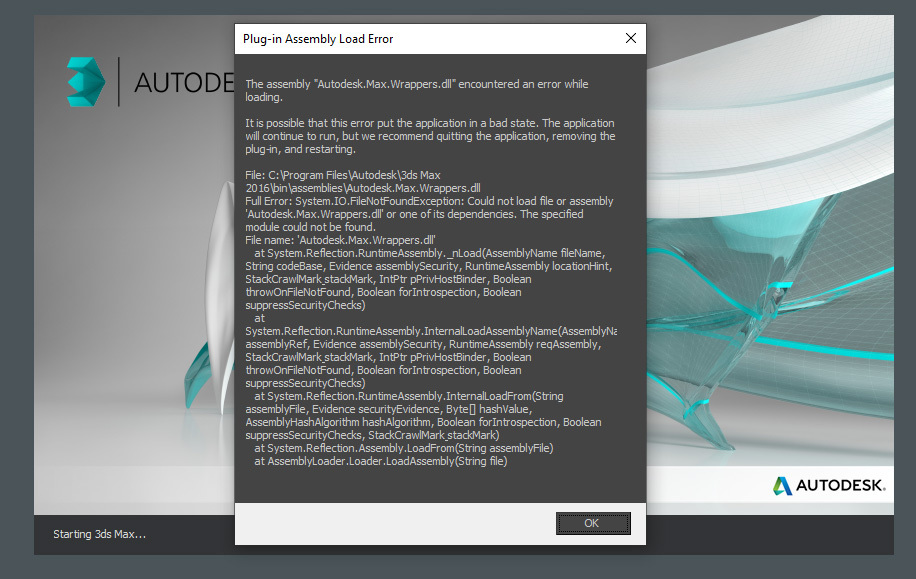Click the "System.Reflection.RuntimeAssembly.InternalLoadAssemblyName" stack line
Viewport: 916px width, 579px height.
click(x=431, y=331)
